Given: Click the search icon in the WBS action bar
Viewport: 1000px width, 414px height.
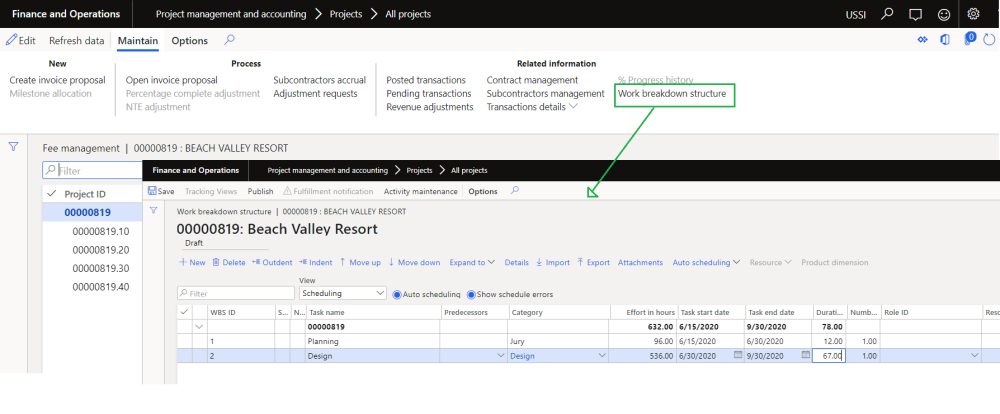Looking at the screenshot, I should click(x=515, y=190).
